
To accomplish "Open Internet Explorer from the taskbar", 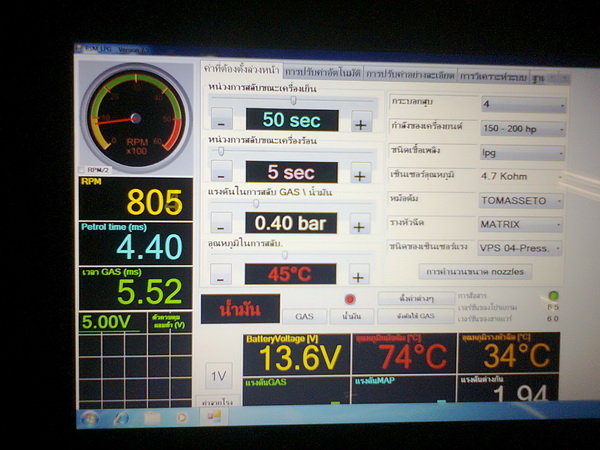I will (121, 417).
